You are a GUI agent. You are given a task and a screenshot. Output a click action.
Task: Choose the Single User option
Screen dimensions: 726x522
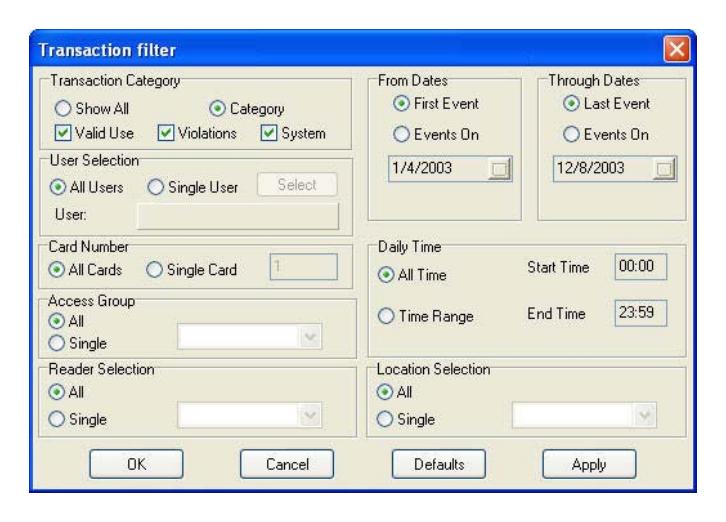coord(155,187)
